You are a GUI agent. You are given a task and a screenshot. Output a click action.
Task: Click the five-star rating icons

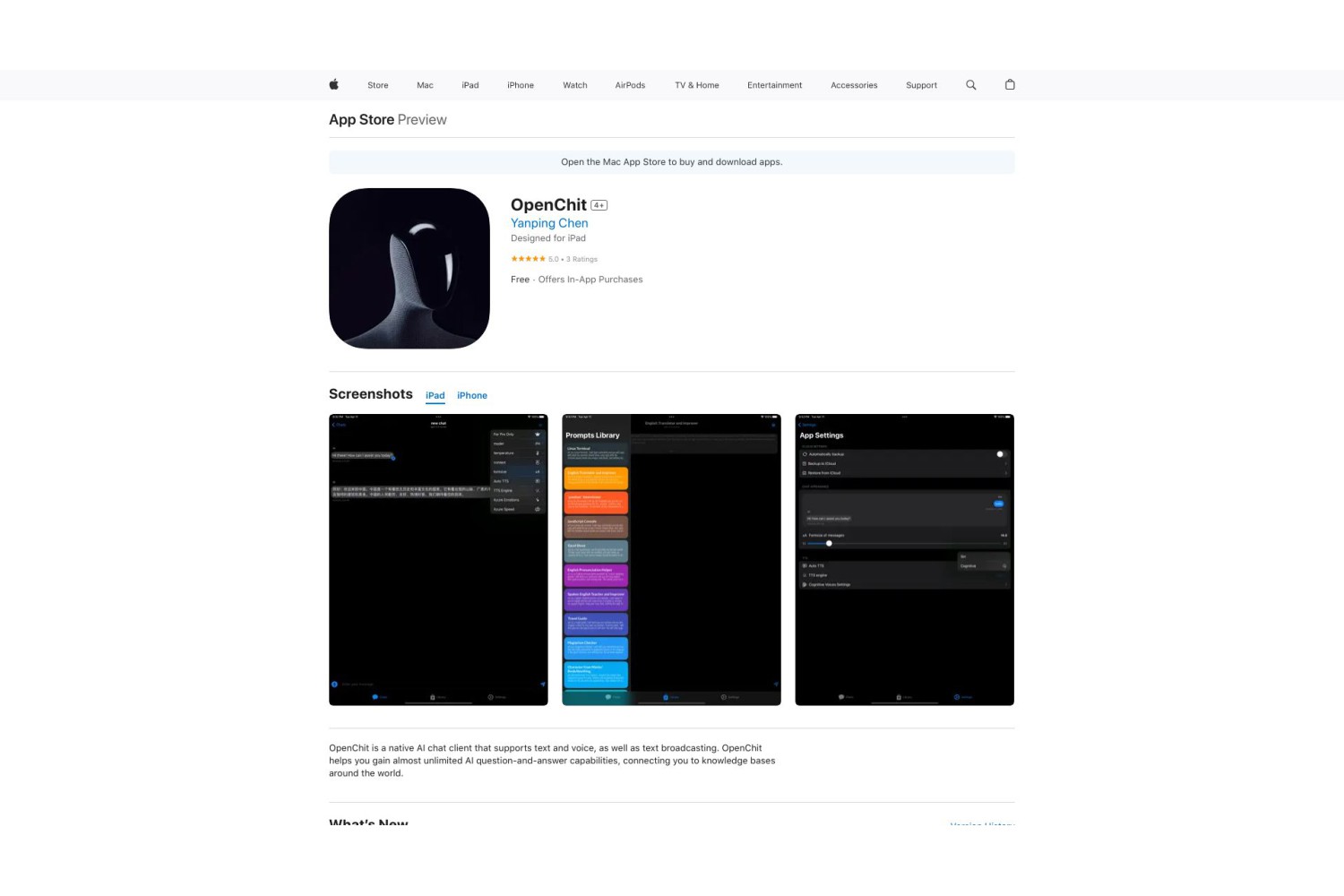click(x=528, y=259)
